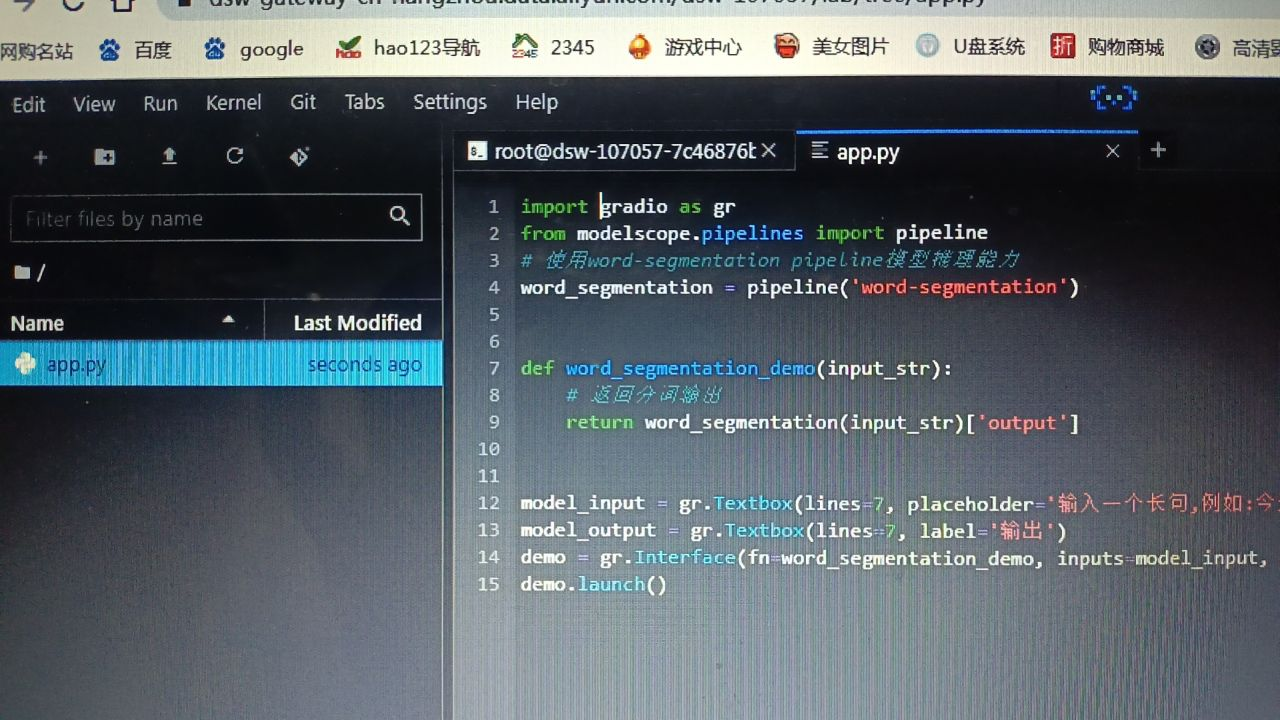1280x720 pixels.
Task: Select the app.py file in the browser
Action: click(221, 364)
